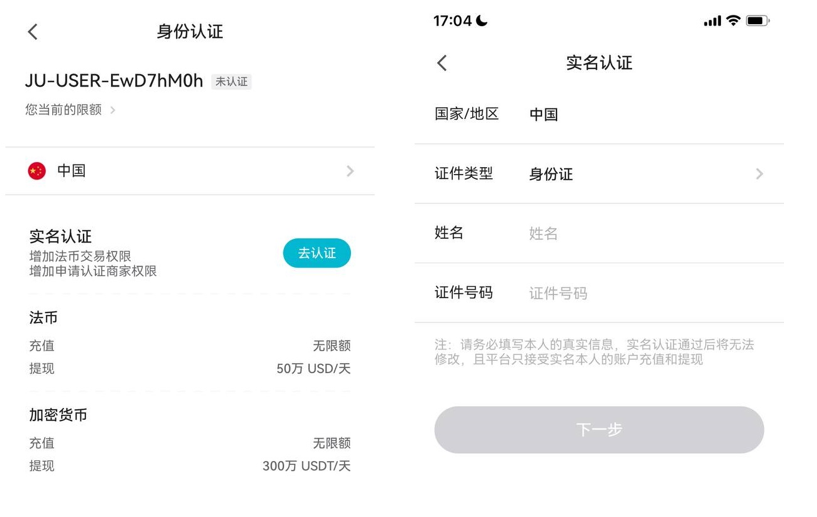Tap the battery status icon

[x=758, y=21]
